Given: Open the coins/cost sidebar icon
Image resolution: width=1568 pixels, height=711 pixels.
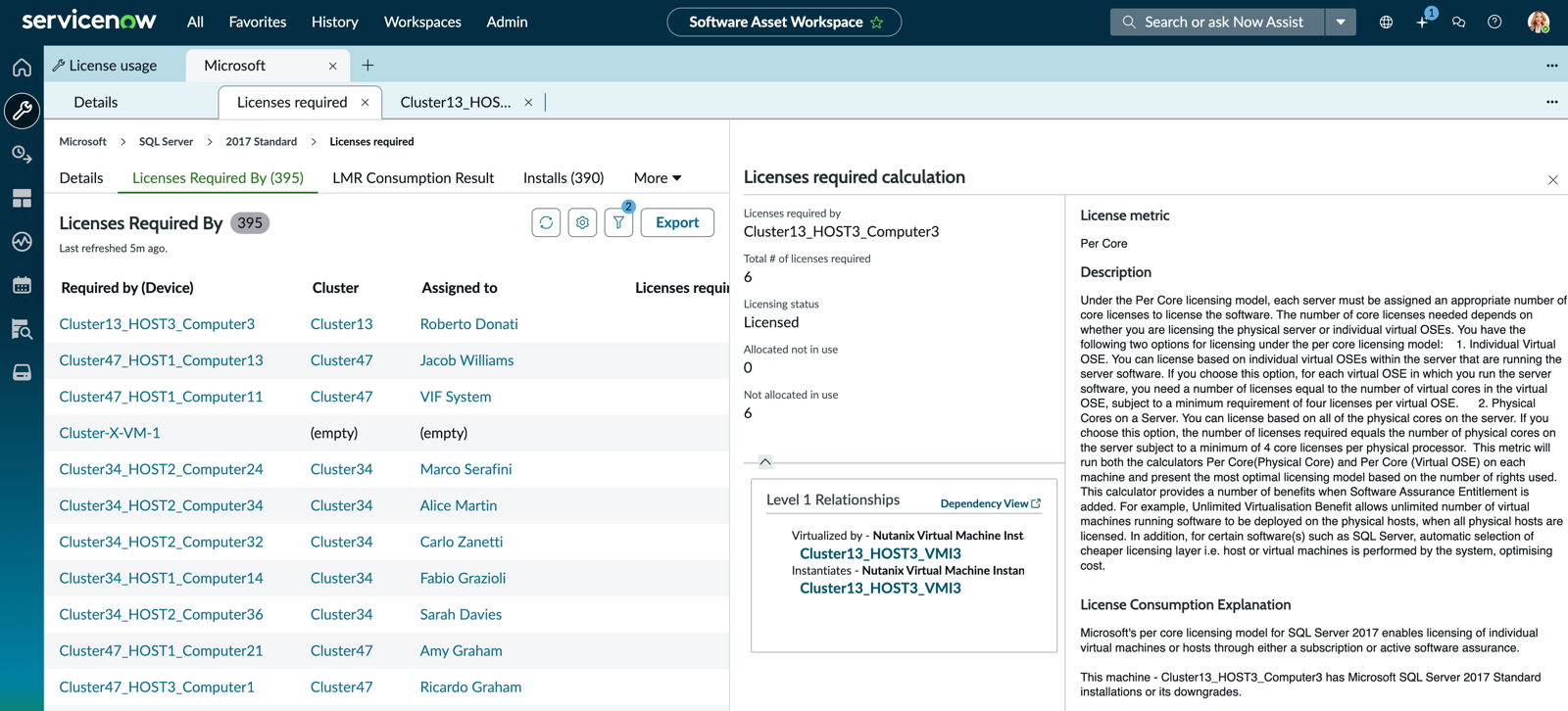Looking at the screenshot, I should coord(22,155).
